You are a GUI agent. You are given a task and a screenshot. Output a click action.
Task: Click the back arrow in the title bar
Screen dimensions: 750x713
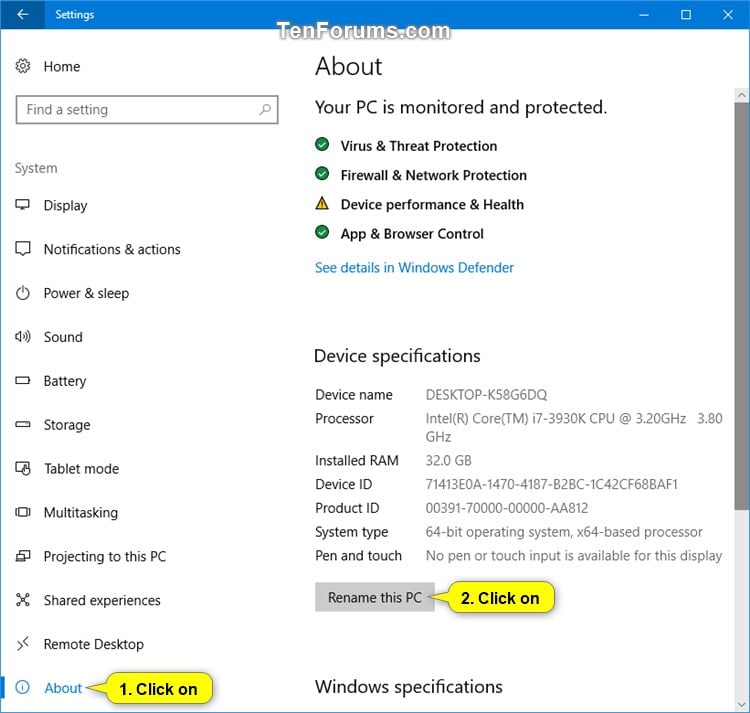22,14
